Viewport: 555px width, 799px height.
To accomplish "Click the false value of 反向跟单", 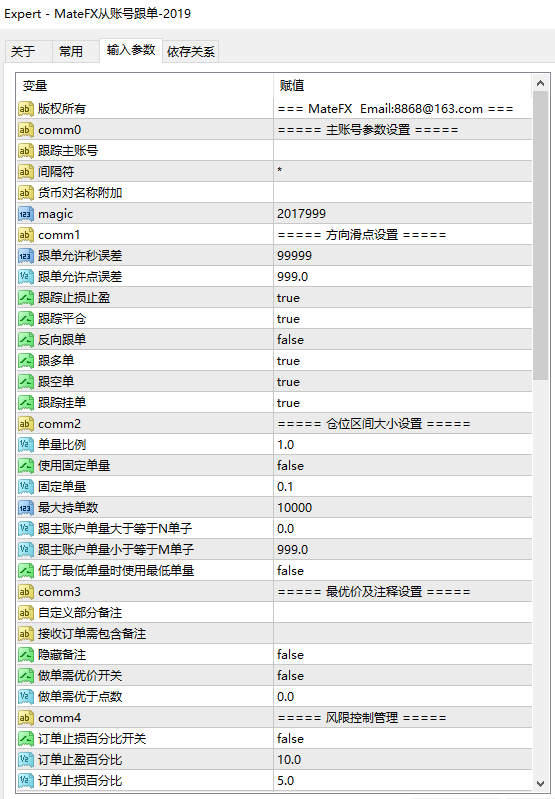I will click(x=290, y=339).
